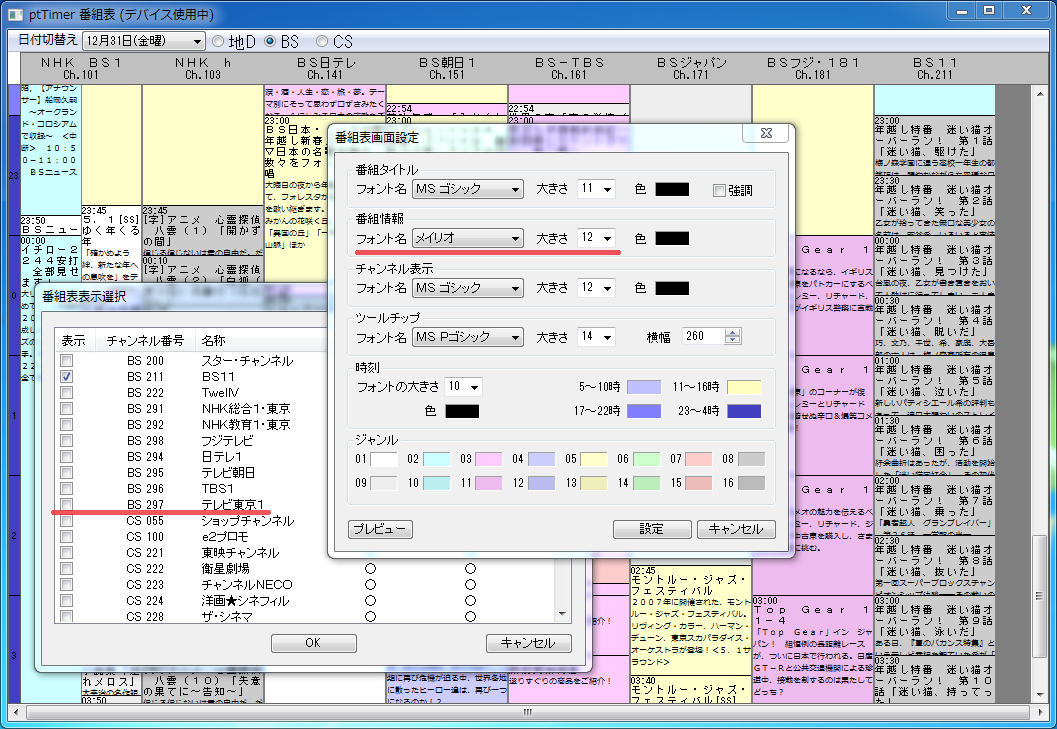
Task: Check the CS 223 チャンネルNECO checkbox
Action: point(66,585)
